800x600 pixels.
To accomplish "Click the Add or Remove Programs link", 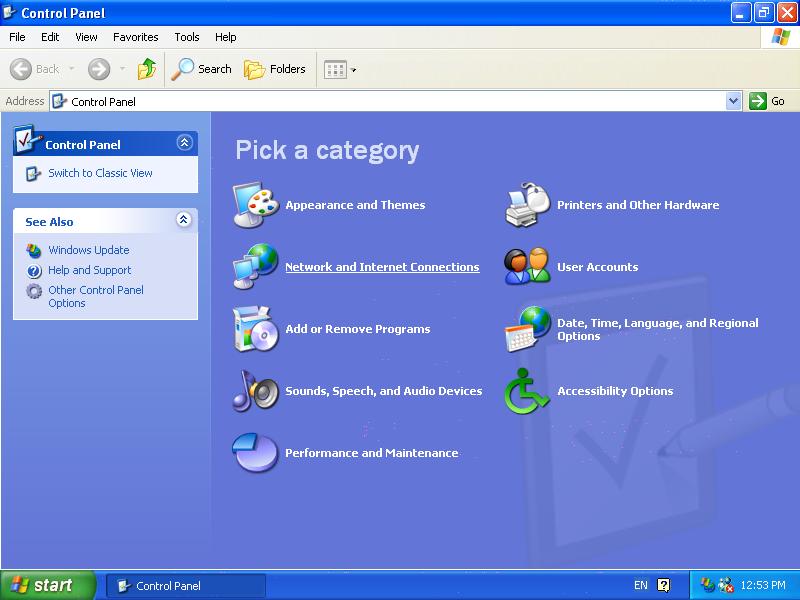I will 358,329.
